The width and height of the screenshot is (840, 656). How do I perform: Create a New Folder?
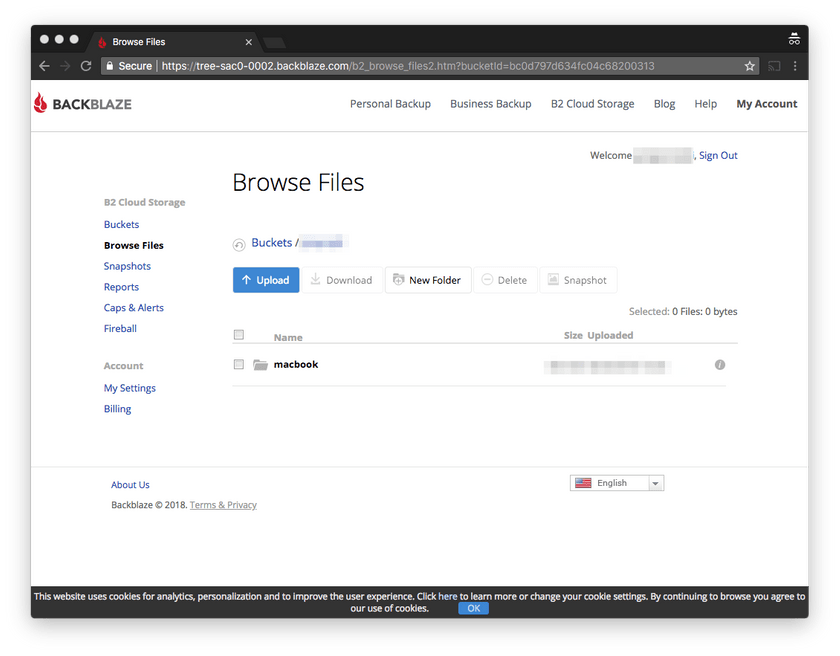[428, 280]
